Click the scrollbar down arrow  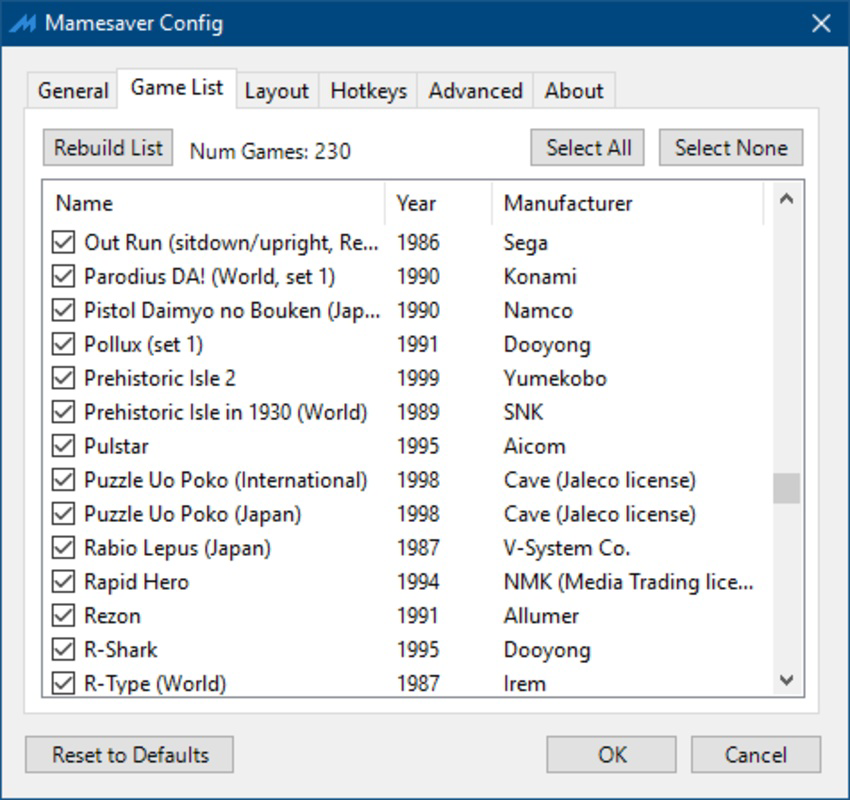click(787, 680)
